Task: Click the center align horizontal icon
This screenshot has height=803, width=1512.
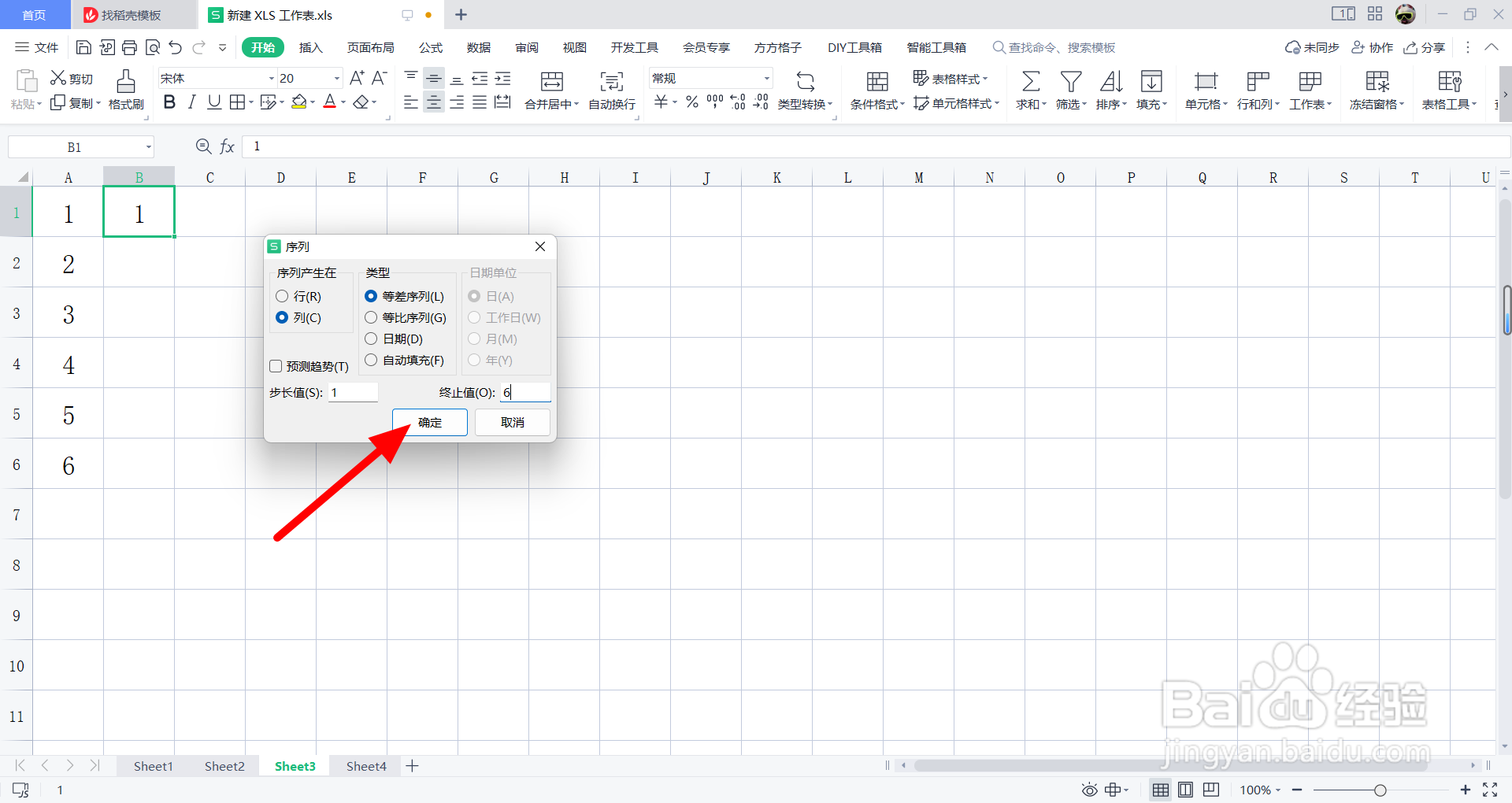Action: click(434, 102)
